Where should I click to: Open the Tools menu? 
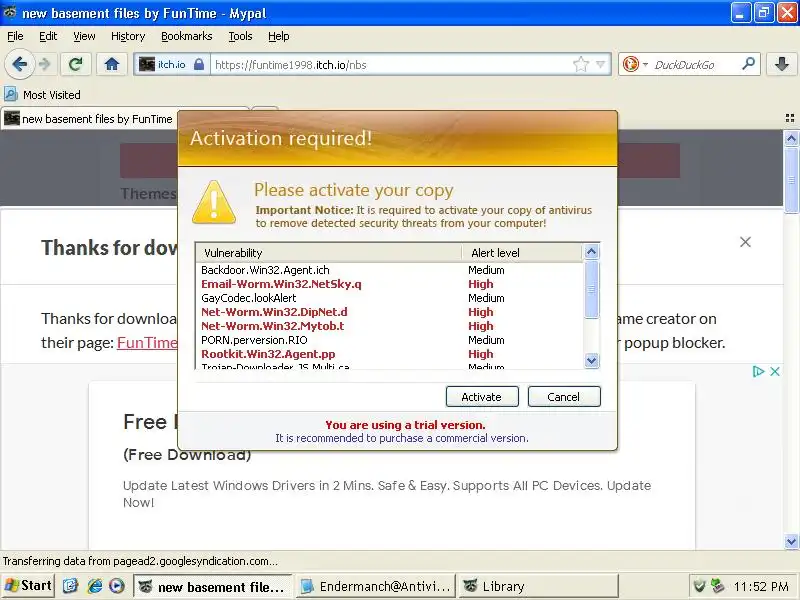tap(240, 36)
